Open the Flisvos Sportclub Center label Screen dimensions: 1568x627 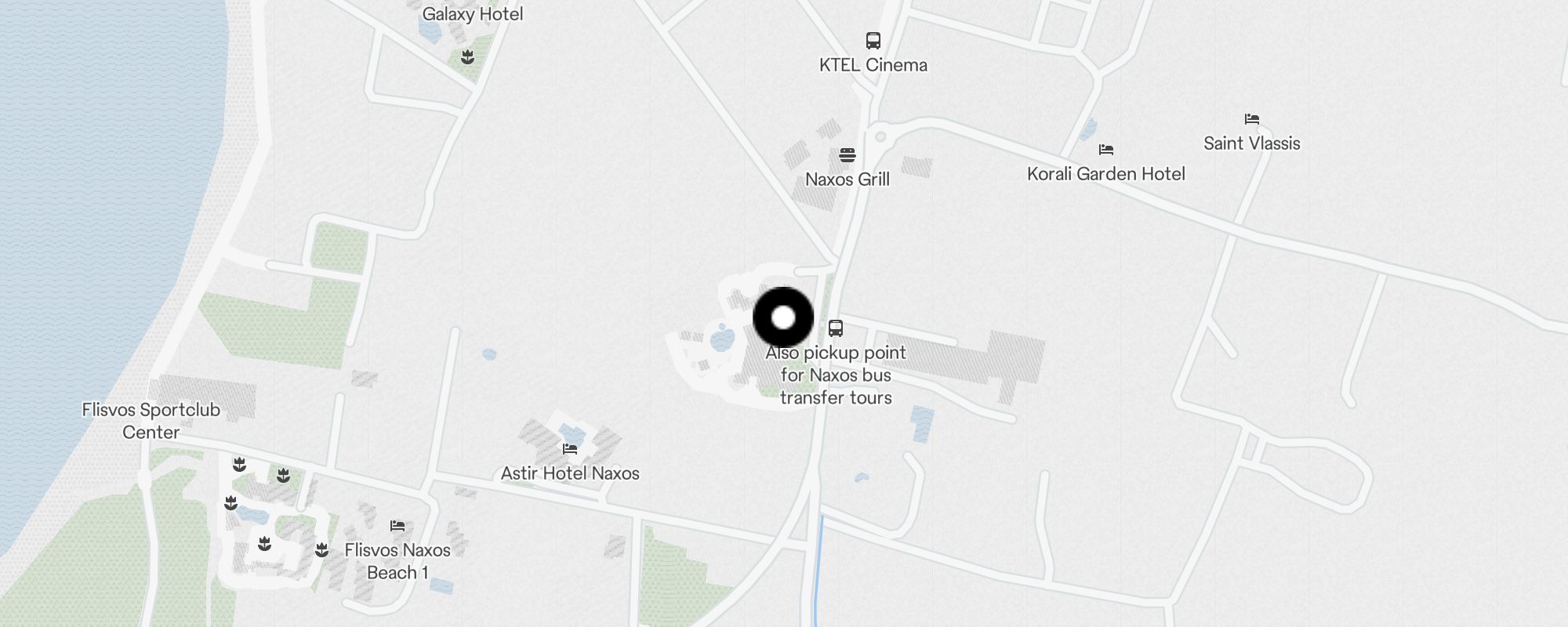pyautogui.click(x=151, y=421)
